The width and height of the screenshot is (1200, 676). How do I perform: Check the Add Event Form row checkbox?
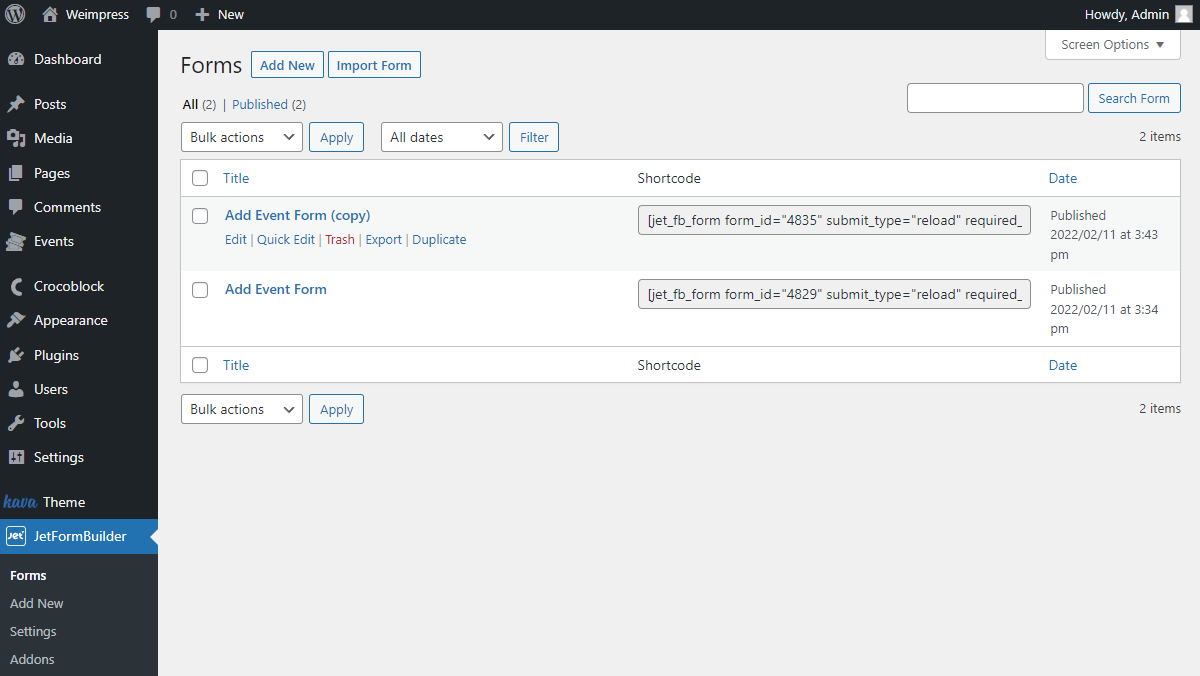tap(199, 289)
